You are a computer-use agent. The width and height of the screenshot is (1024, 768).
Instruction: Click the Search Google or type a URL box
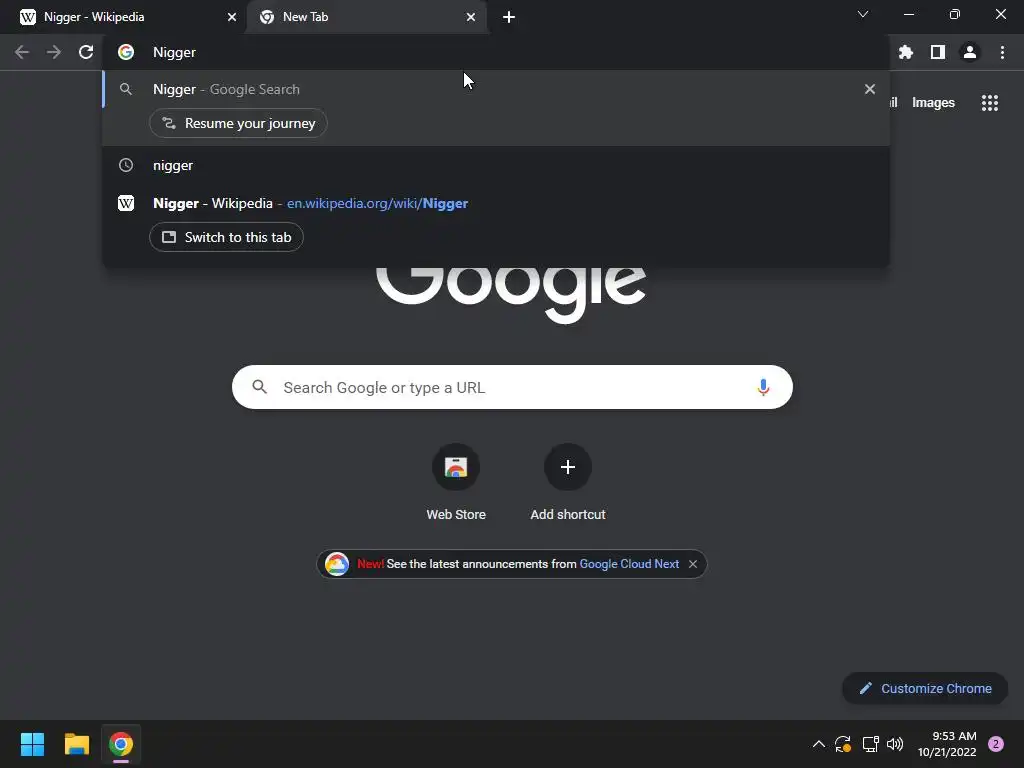click(x=513, y=387)
